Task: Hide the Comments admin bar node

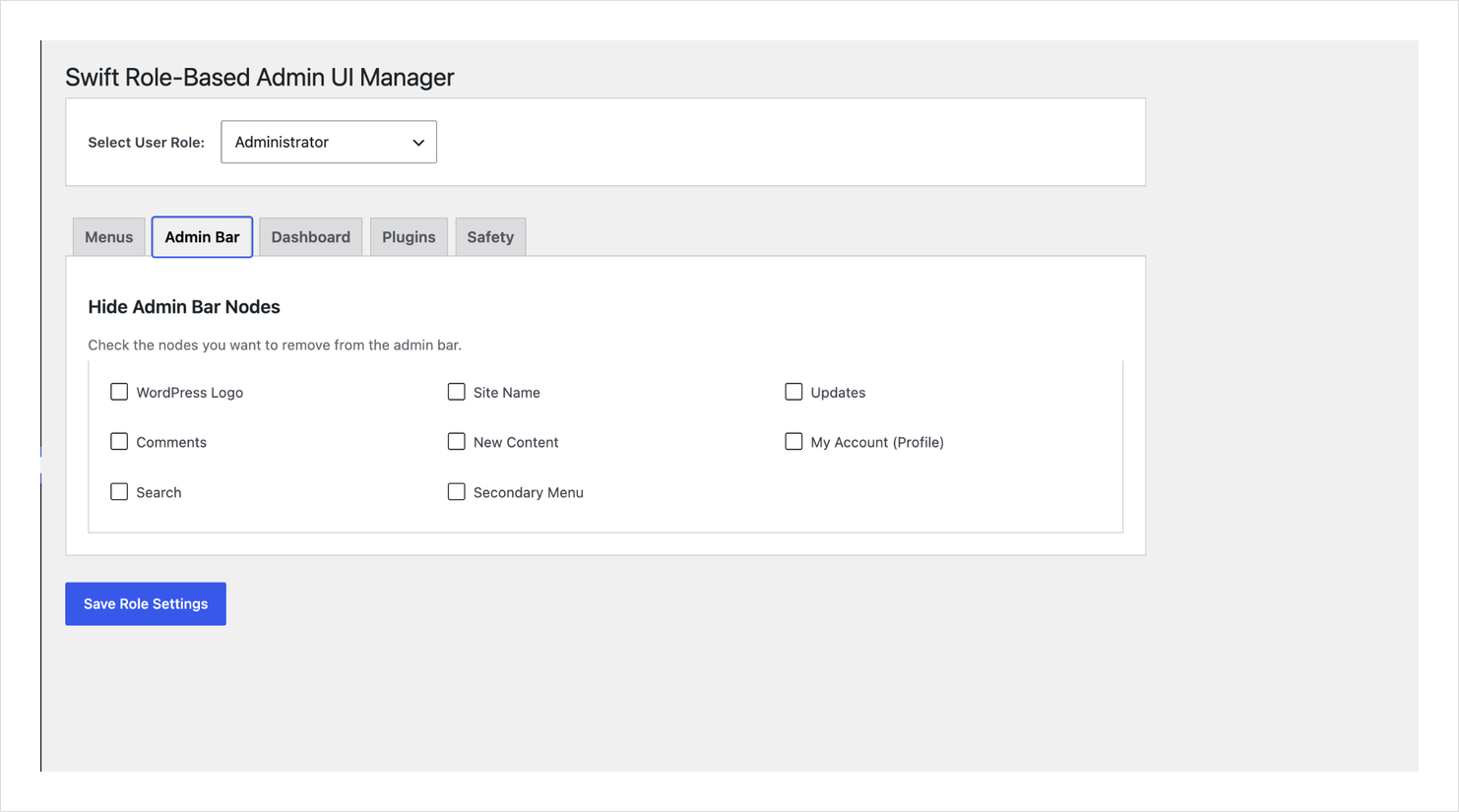Action: [119, 441]
